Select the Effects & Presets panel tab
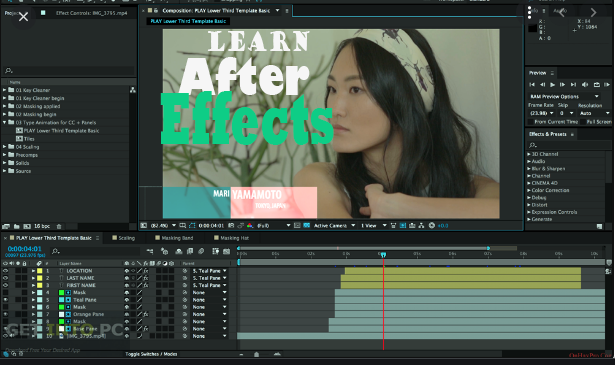The image size is (615, 365). (548, 134)
